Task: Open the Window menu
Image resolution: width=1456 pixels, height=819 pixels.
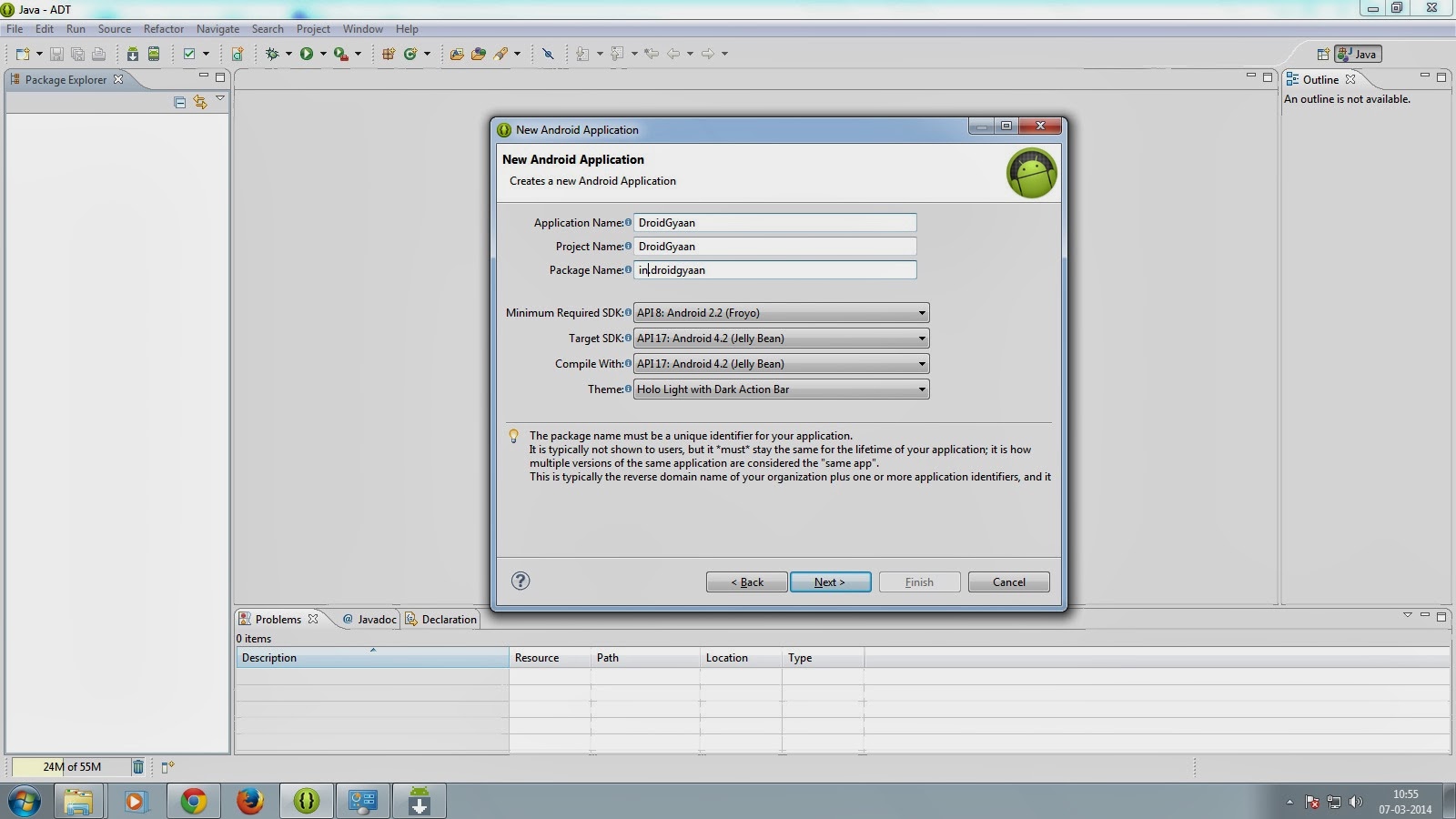Action: coord(362,29)
